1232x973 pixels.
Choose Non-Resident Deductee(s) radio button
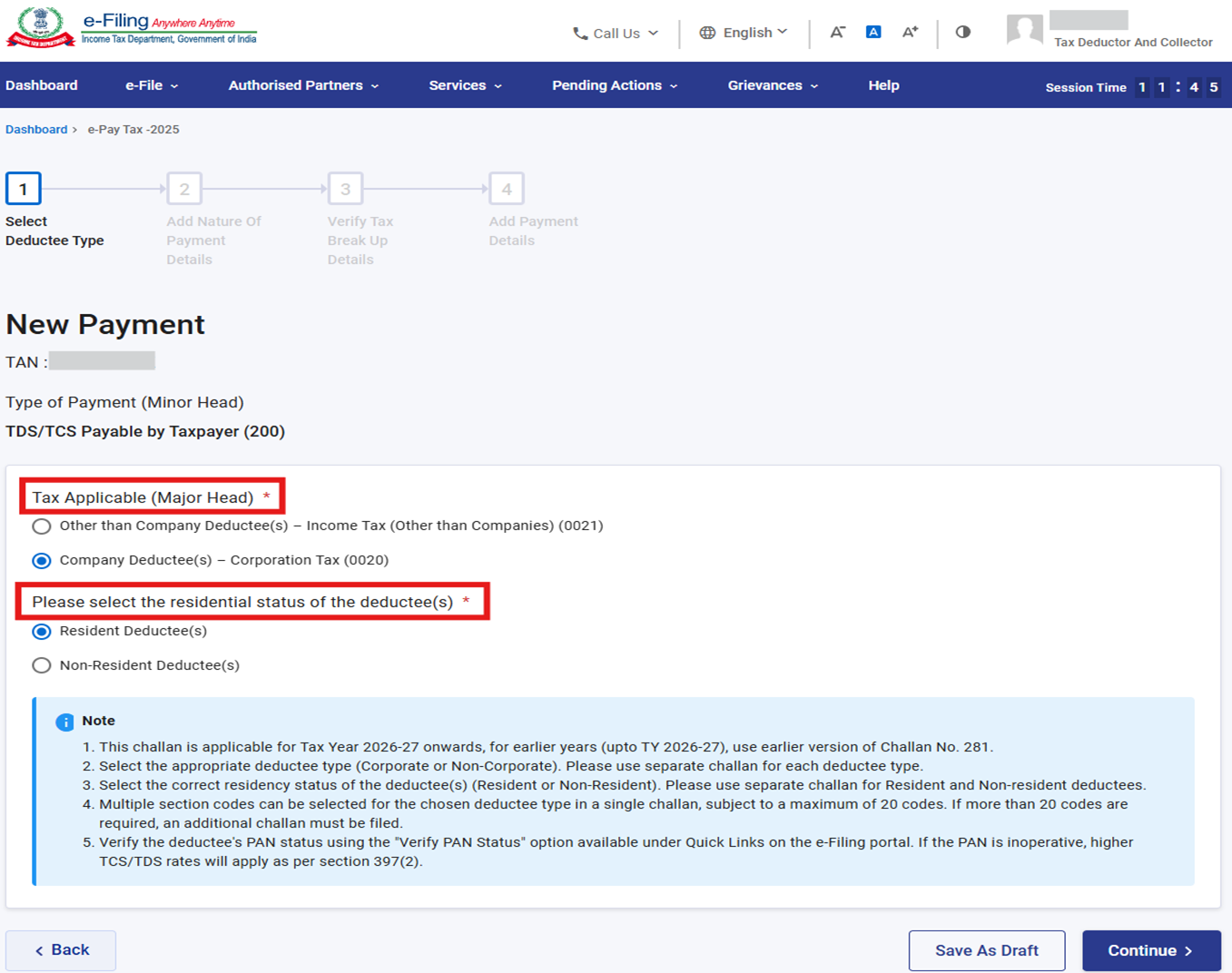coord(42,665)
